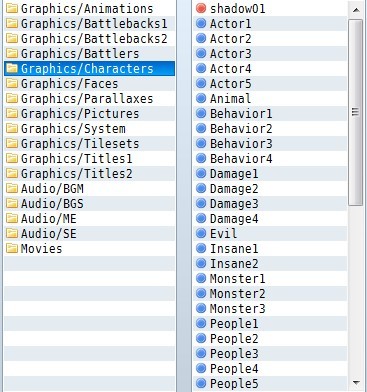367x392 pixels.
Task: Choose the shadow01 resource
Action: pyautogui.click(x=270, y=8)
